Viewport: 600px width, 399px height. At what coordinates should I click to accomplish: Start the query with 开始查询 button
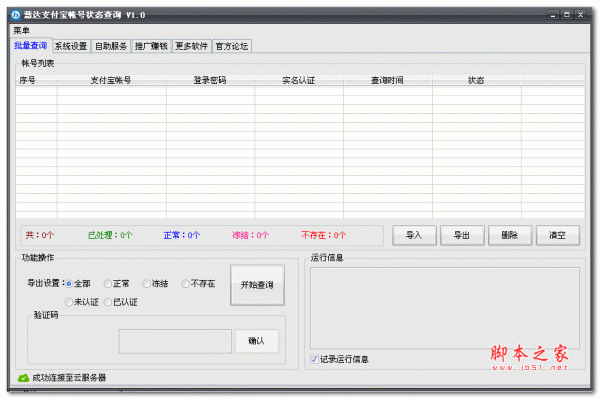point(257,285)
